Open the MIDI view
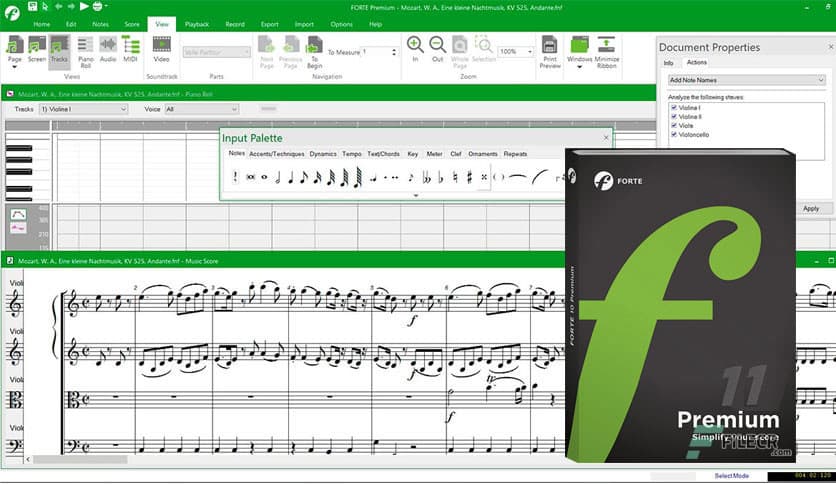Screen dimensions: 836x484 [131, 50]
